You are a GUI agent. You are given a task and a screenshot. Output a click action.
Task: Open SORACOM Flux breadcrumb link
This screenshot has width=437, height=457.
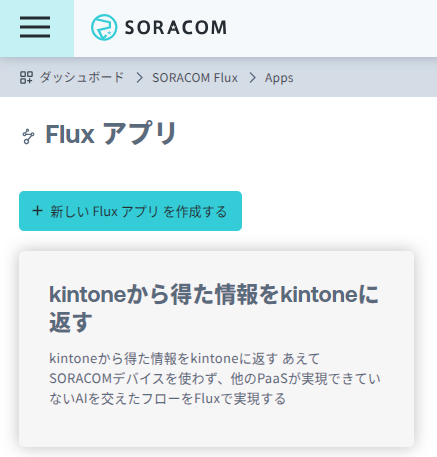[x=195, y=78]
